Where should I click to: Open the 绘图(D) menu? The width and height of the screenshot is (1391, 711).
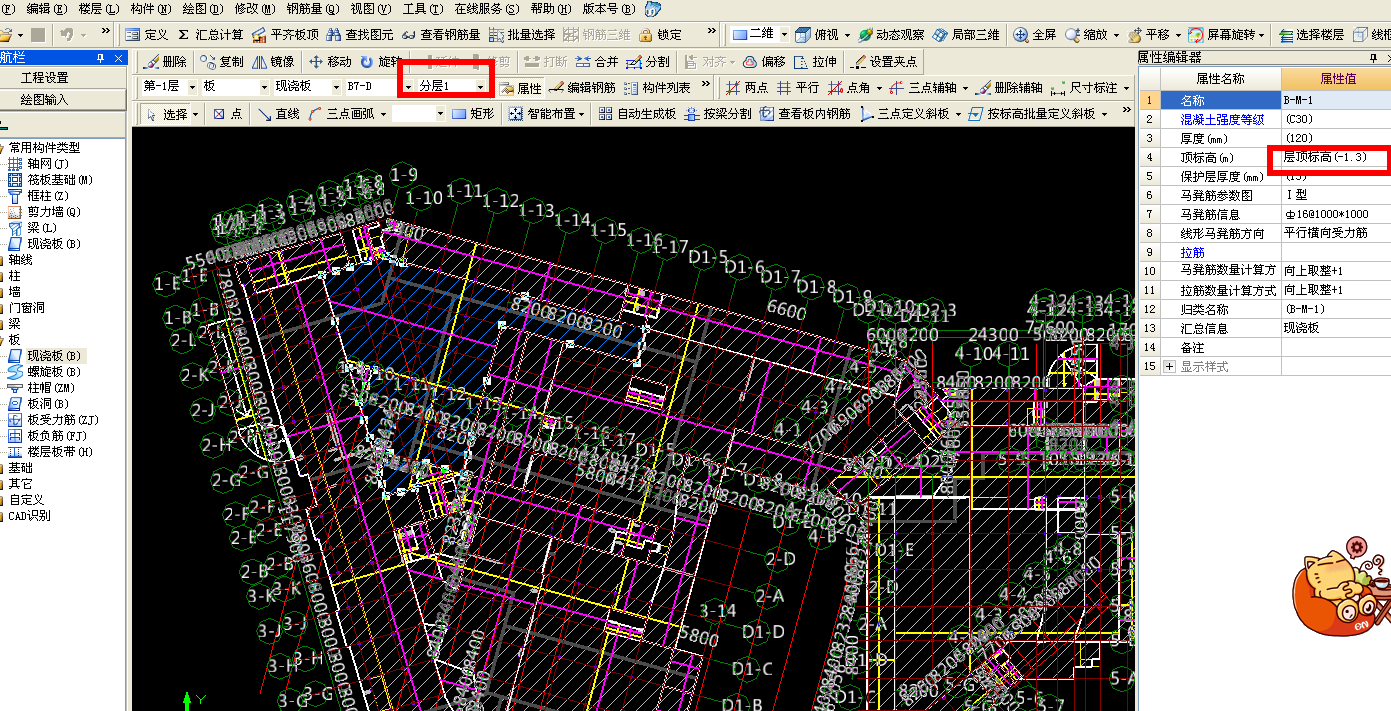[x=203, y=8]
